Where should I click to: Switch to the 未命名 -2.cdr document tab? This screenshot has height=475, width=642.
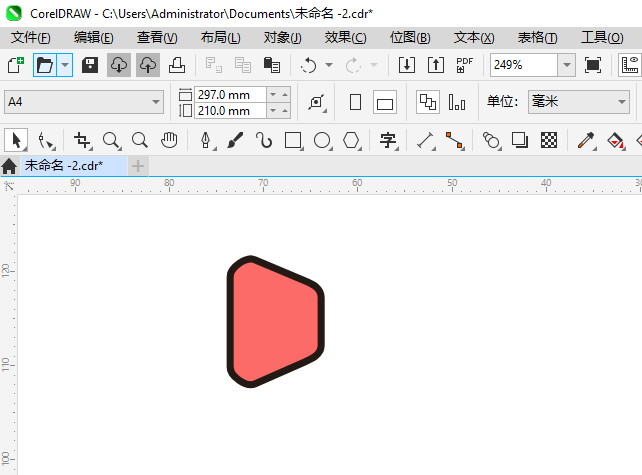[74, 166]
